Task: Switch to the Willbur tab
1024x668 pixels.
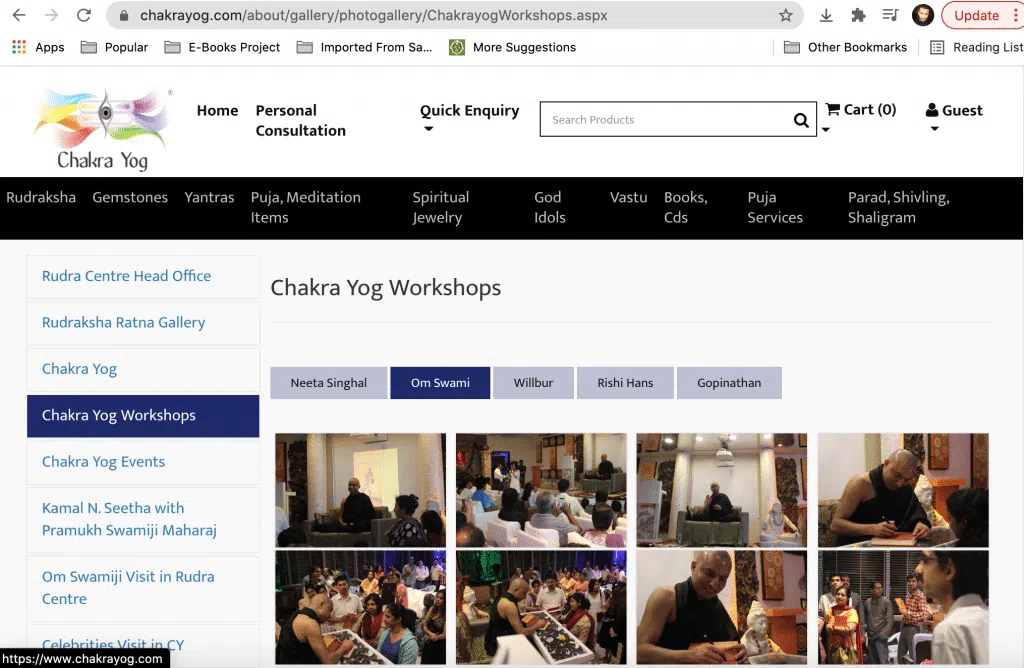Action: point(534,383)
